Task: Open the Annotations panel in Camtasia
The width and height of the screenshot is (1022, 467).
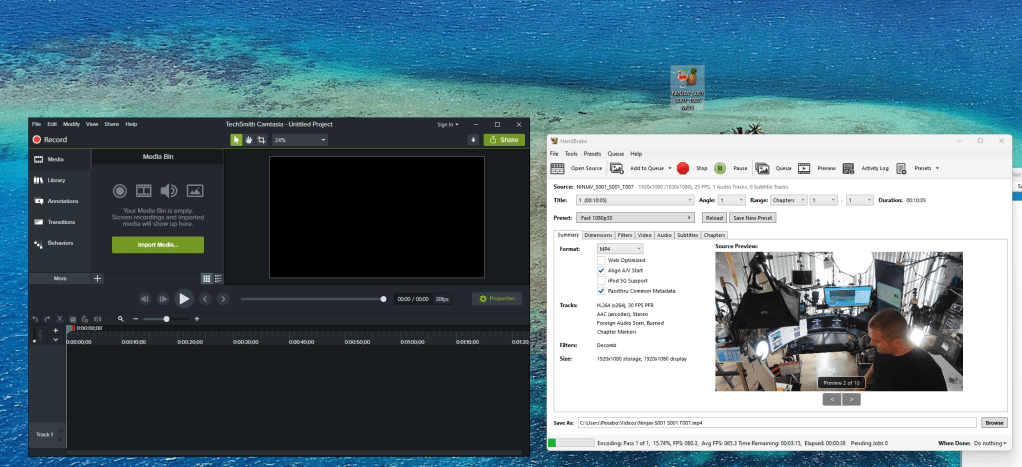Action: pos(59,201)
